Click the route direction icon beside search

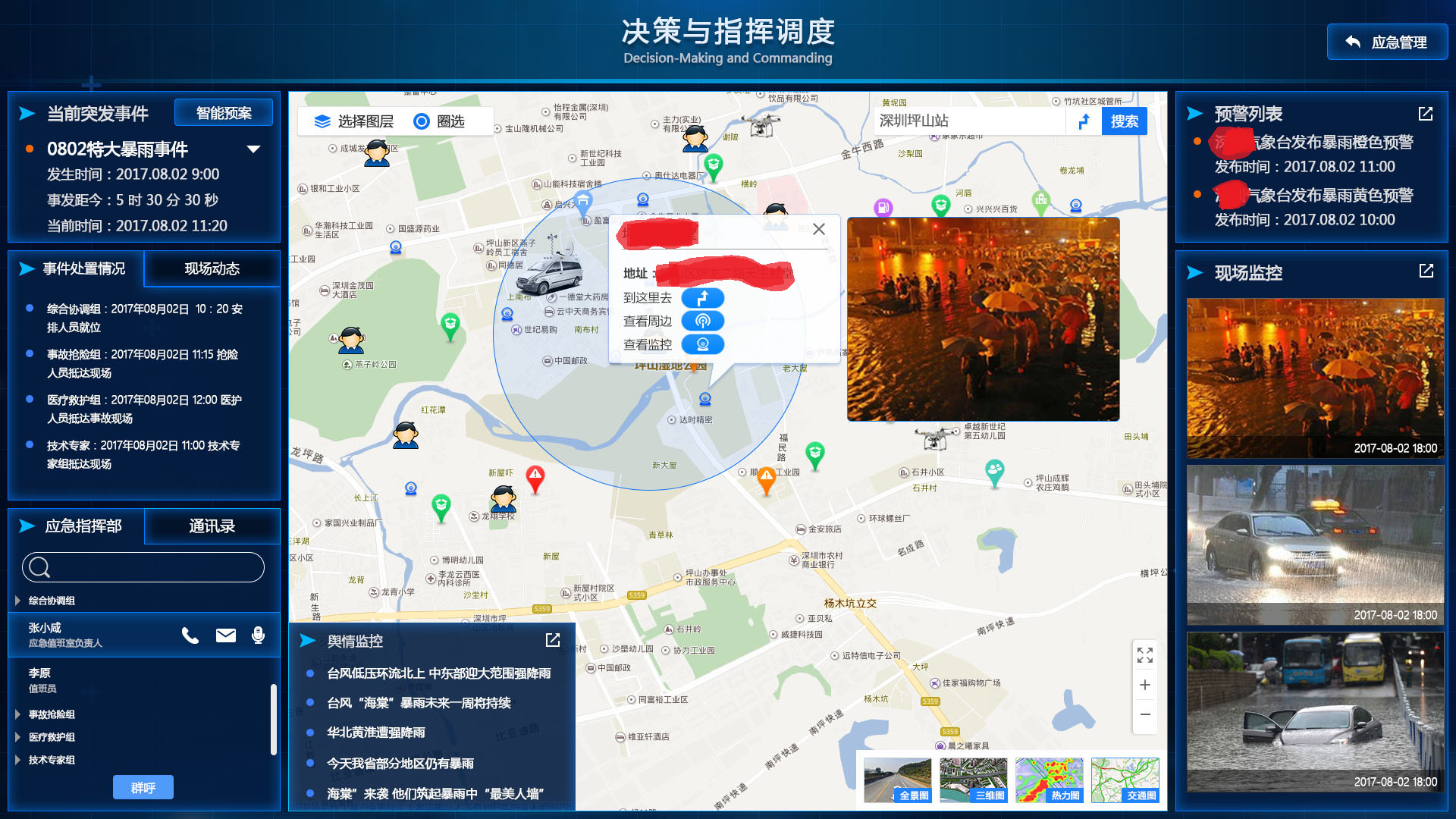click(1084, 121)
